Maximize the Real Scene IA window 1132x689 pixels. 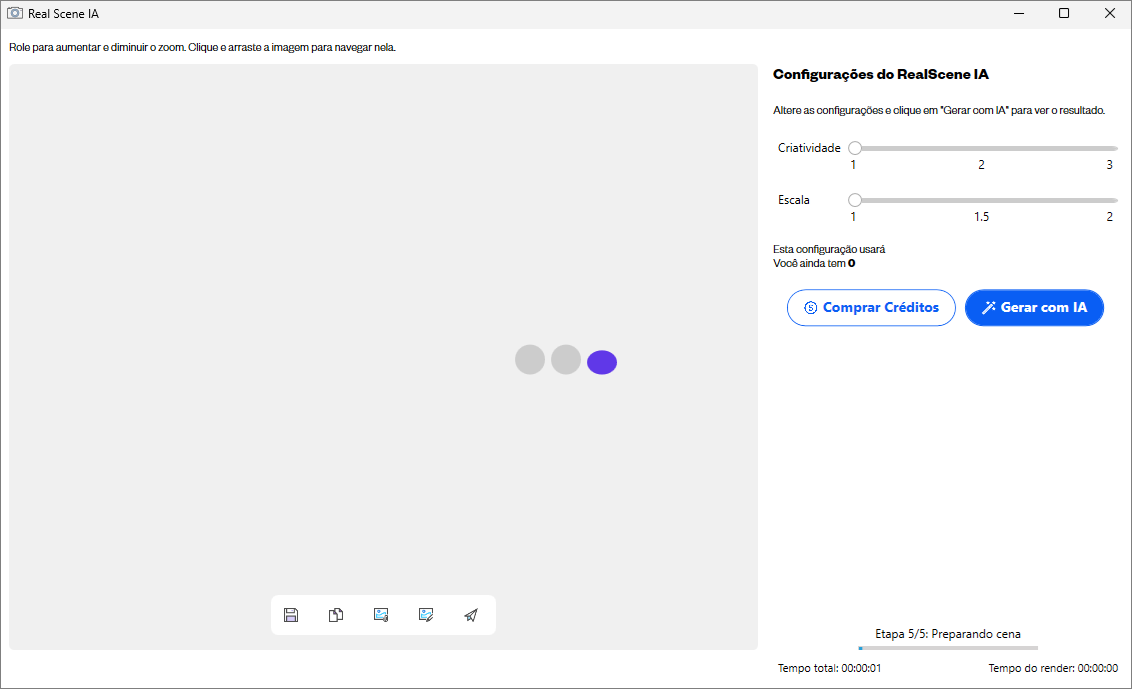[1063, 13]
